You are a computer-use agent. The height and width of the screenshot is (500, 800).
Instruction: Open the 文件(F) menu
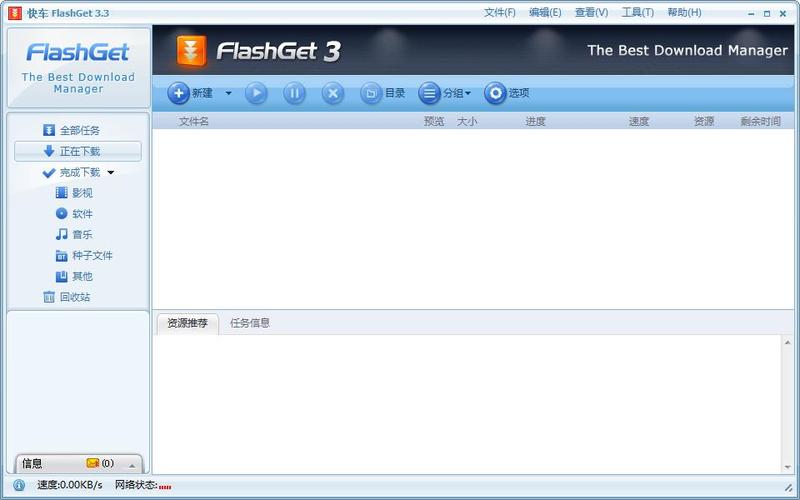click(499, 13)
